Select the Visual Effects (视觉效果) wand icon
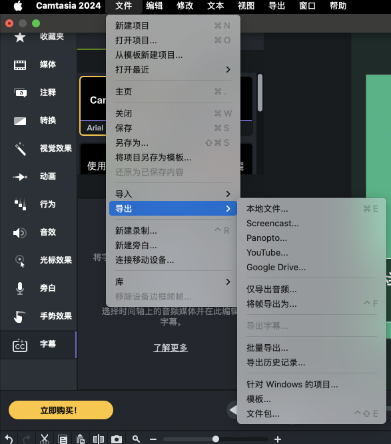The image size is (391, 444). [20, 149]
